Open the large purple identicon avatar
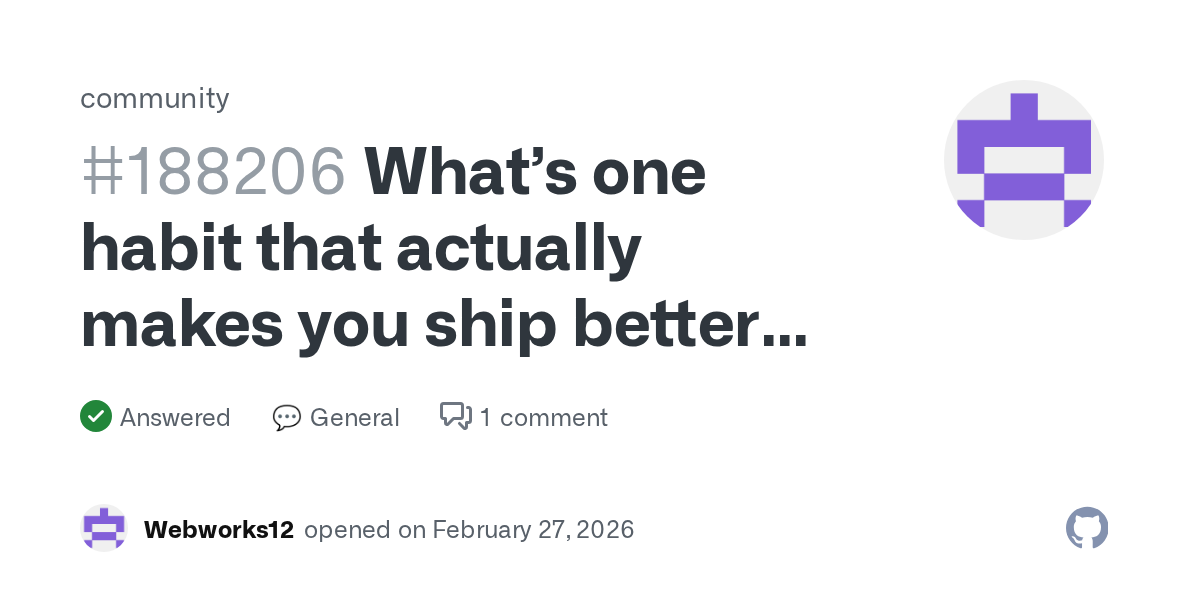This screenshot has width=1200, height=600. pos(1023,160)
